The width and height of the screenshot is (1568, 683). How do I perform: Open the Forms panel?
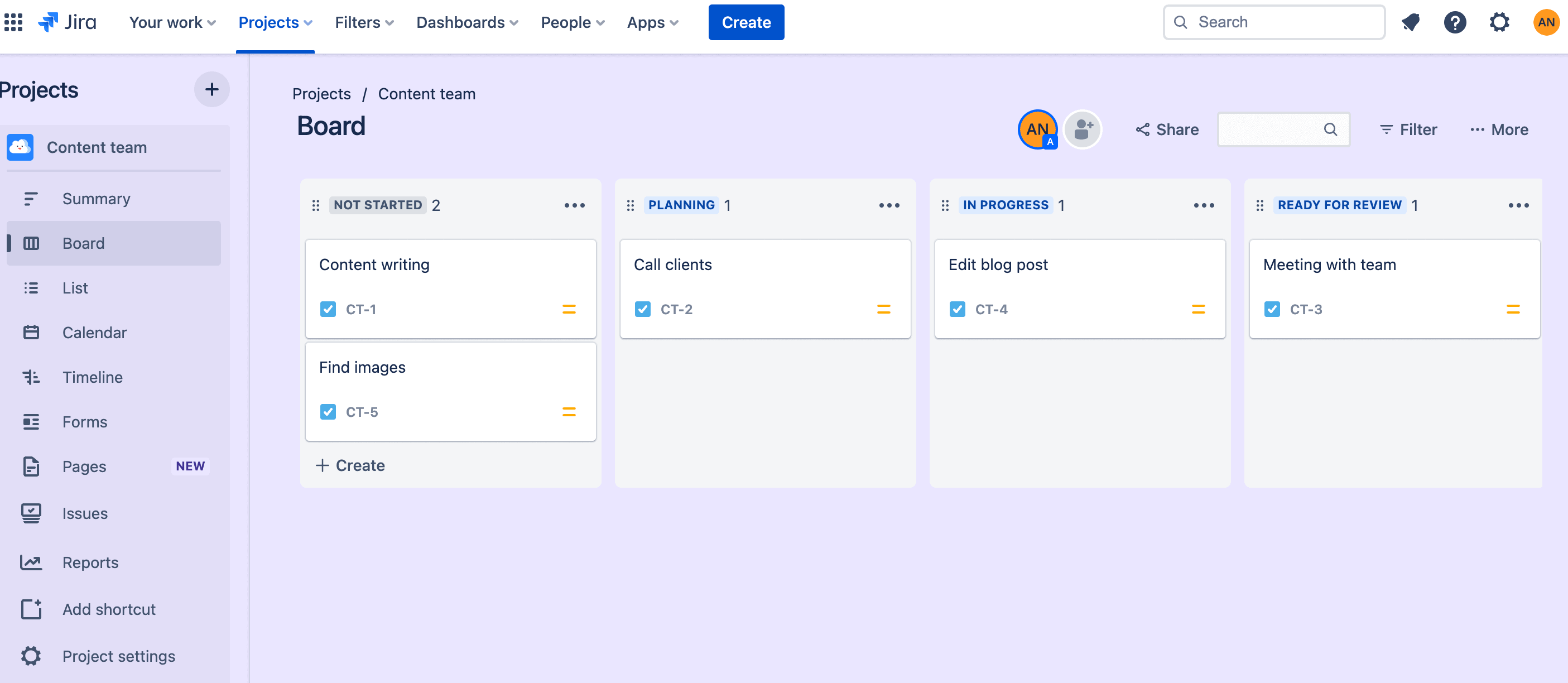[x=85, y=421]
